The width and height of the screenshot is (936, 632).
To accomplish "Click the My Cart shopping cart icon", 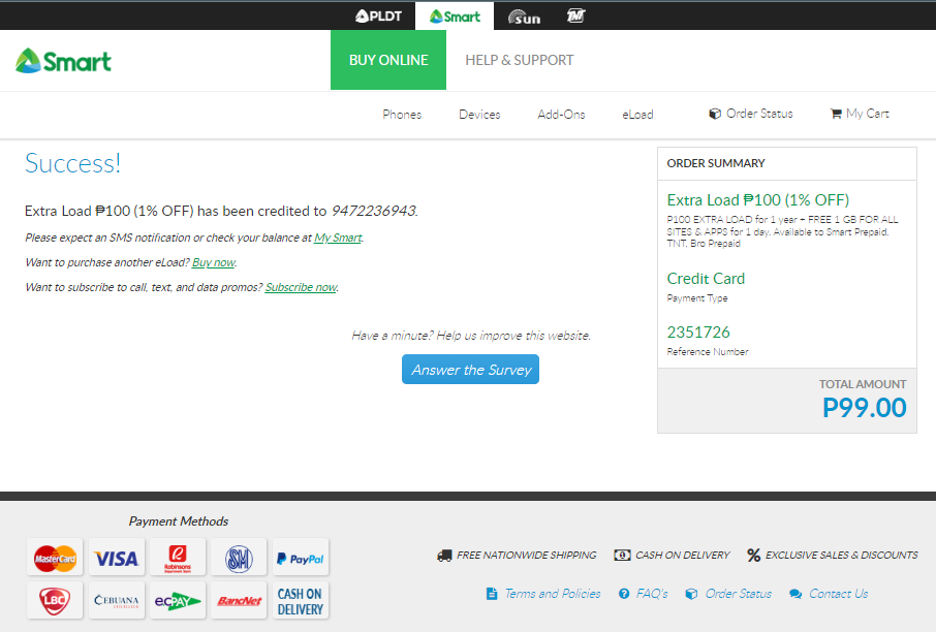I will coord(836,113).
